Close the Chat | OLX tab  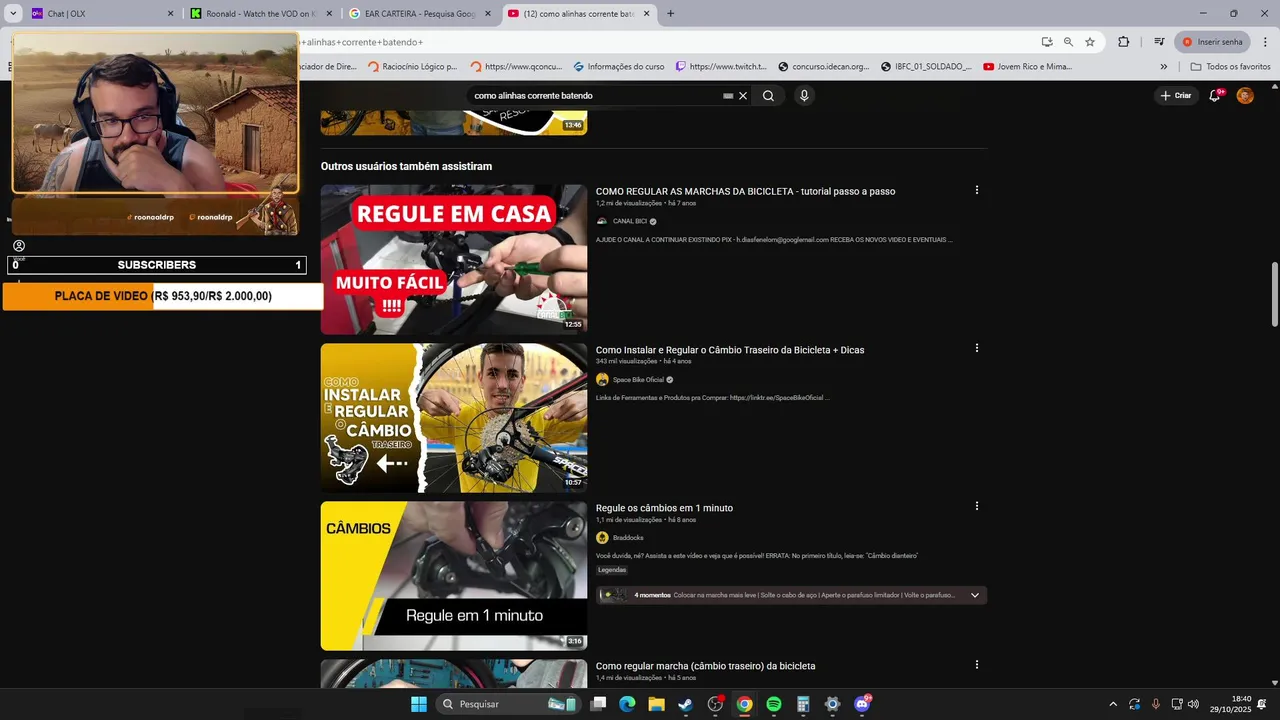[x=170, y=14]
